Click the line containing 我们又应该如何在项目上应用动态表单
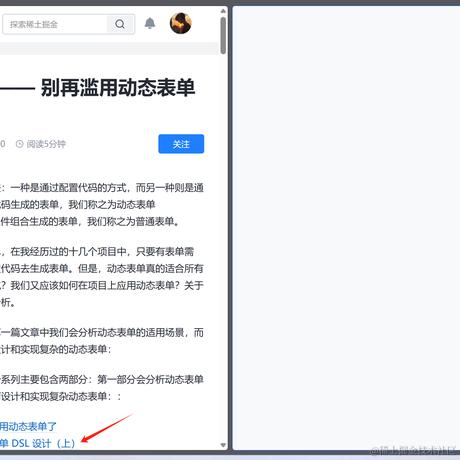 tap(102, 285)
